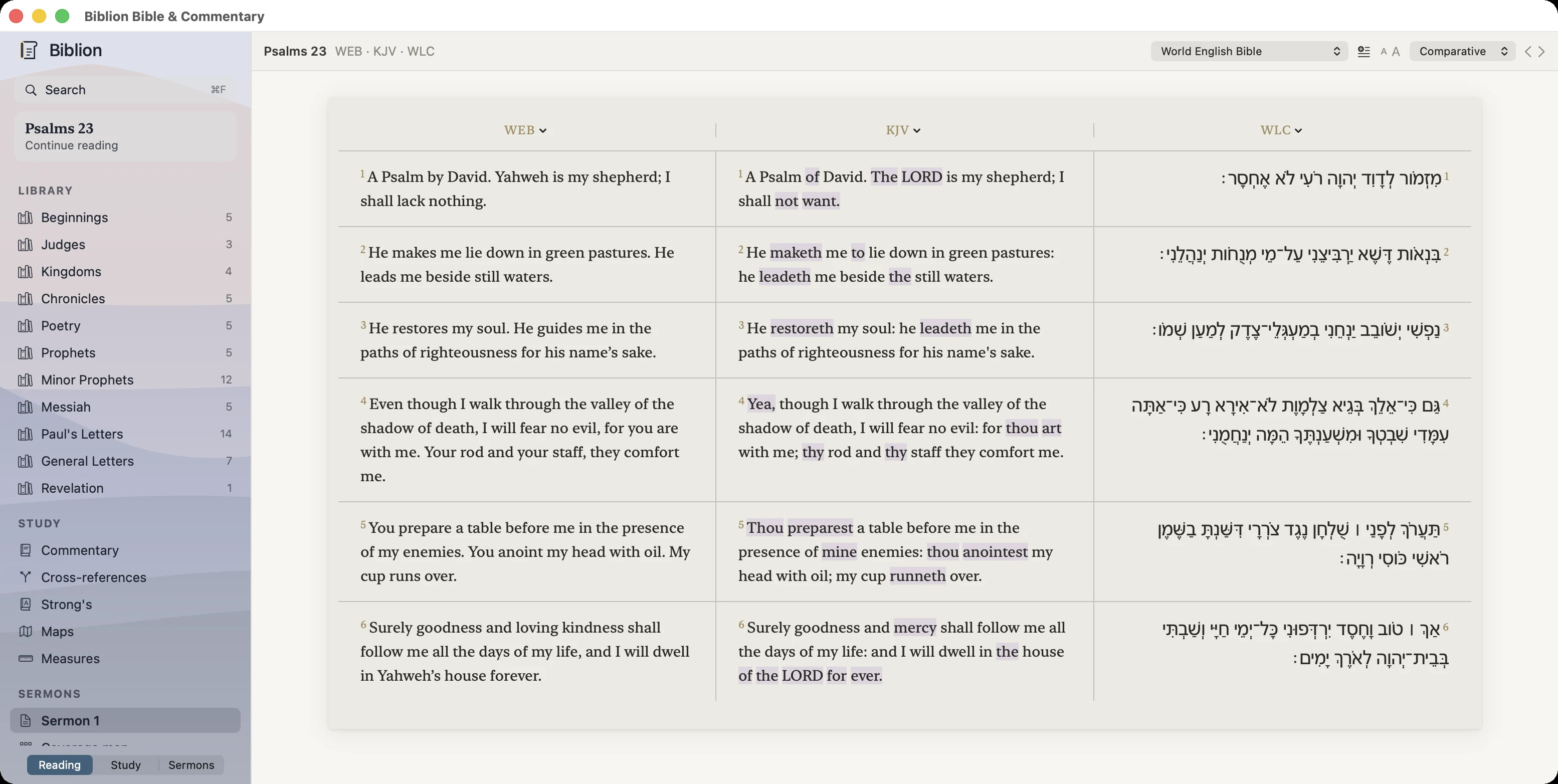The height and width of the screenshot is (784, 1558).
Task: Switch to the Study tab
Action: (x=126, y=764)
